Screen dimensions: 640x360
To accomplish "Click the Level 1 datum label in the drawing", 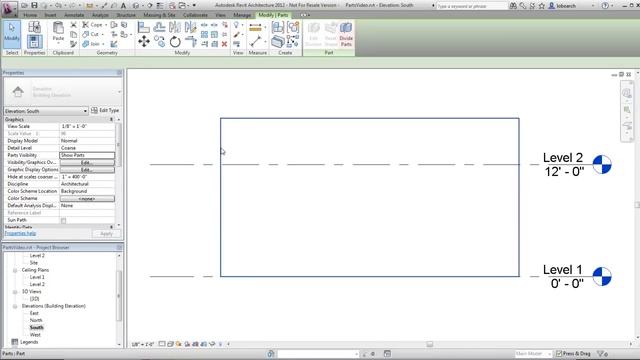I will pos(562,269).
